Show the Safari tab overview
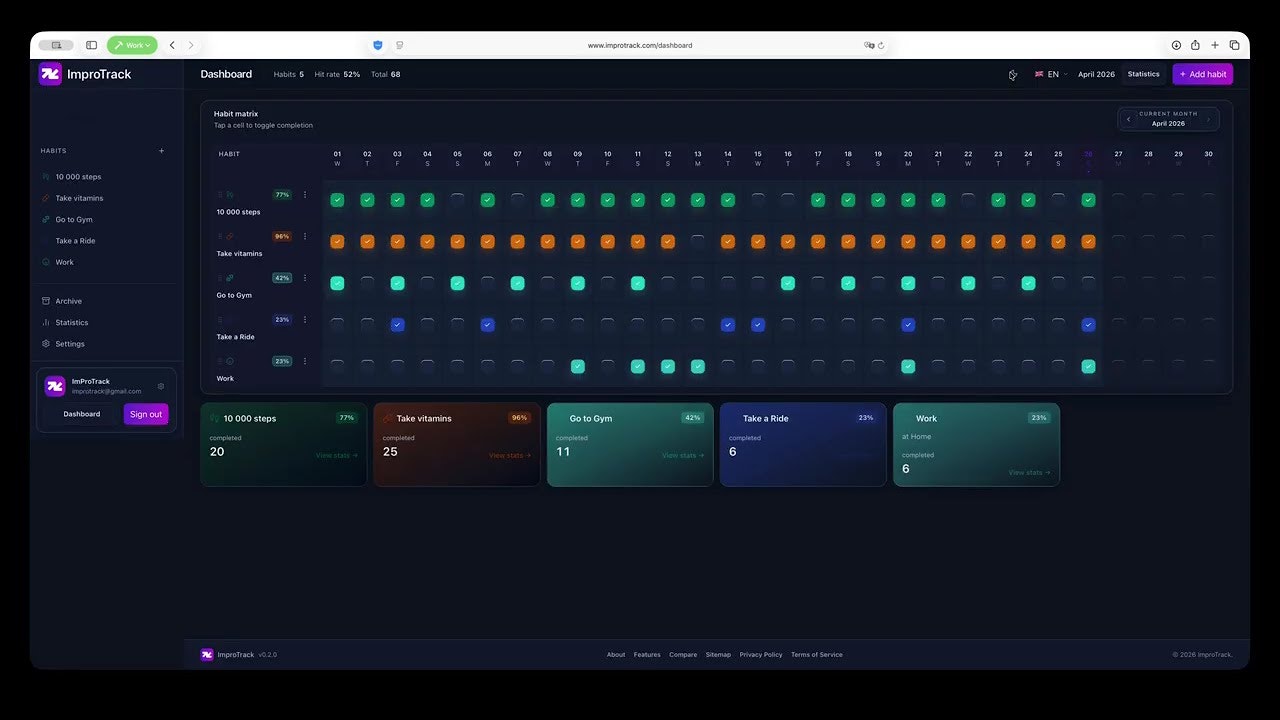This screenshot has width=1280, height=720. 1234,45
